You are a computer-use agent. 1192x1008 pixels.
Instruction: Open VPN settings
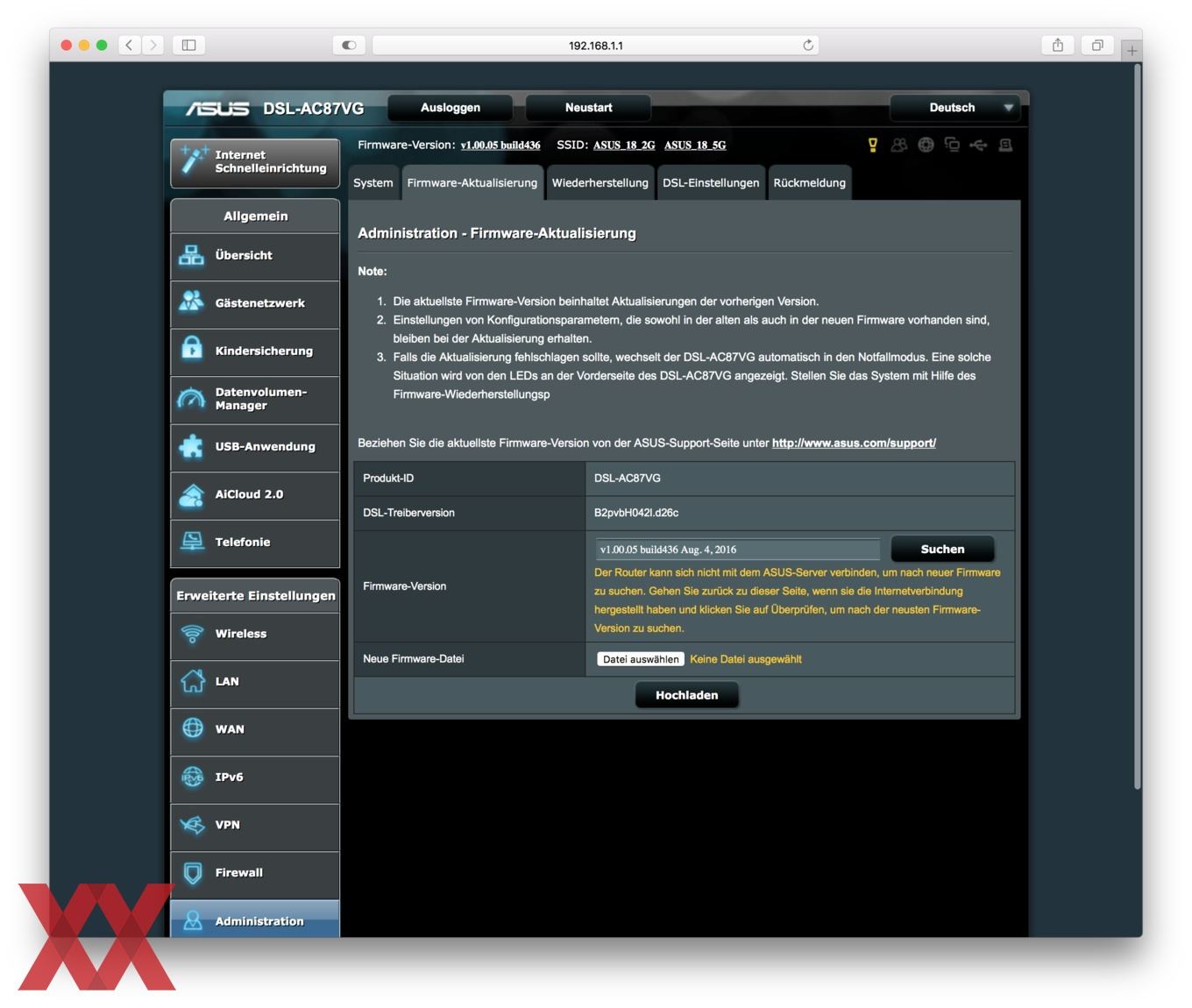(x=255, y=826)
